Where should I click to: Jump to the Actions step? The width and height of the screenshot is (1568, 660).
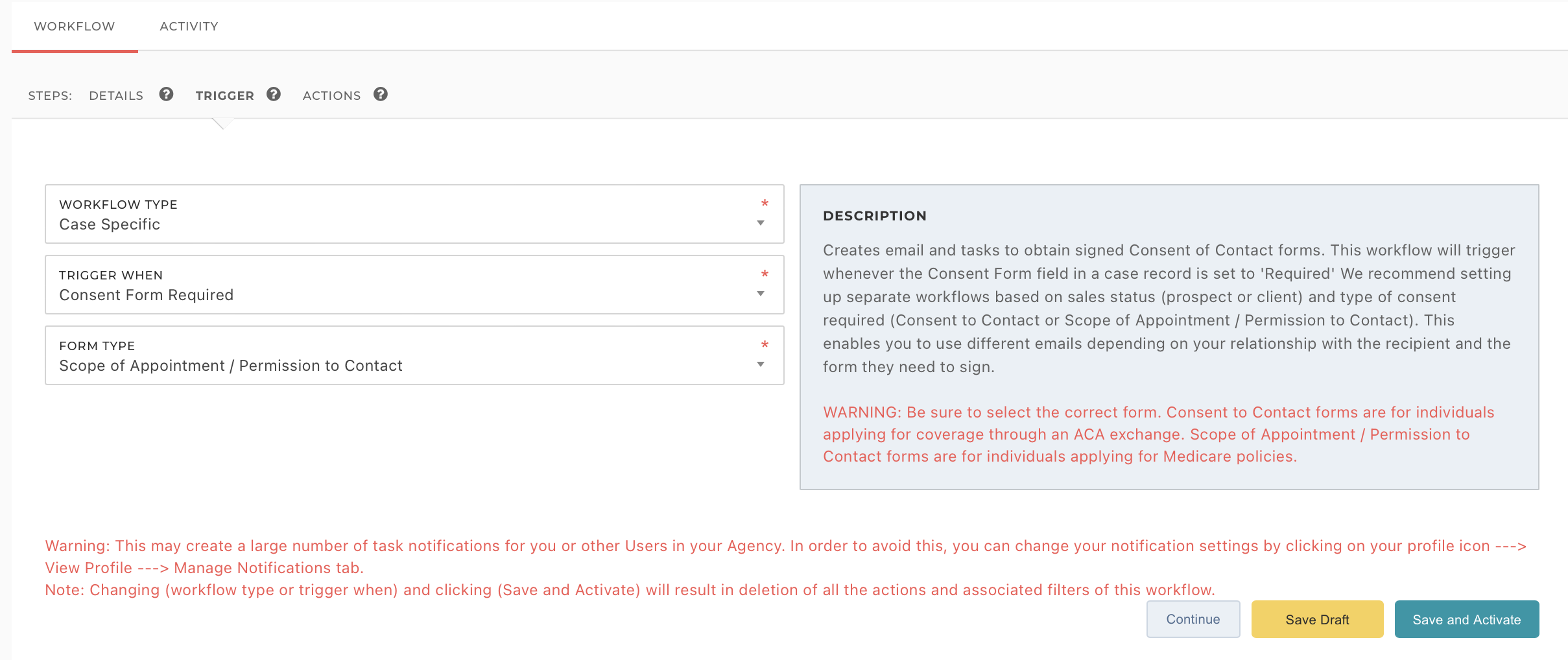coord(331,96)
